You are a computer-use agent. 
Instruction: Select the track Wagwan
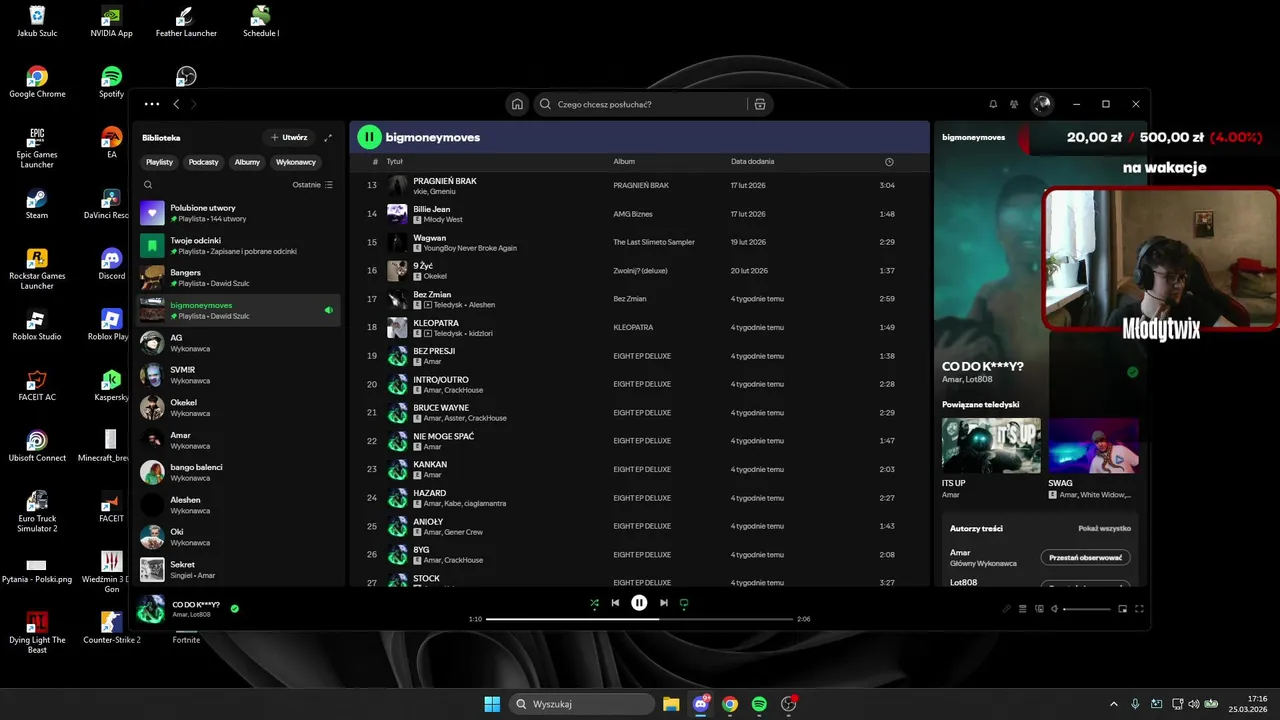640,242
